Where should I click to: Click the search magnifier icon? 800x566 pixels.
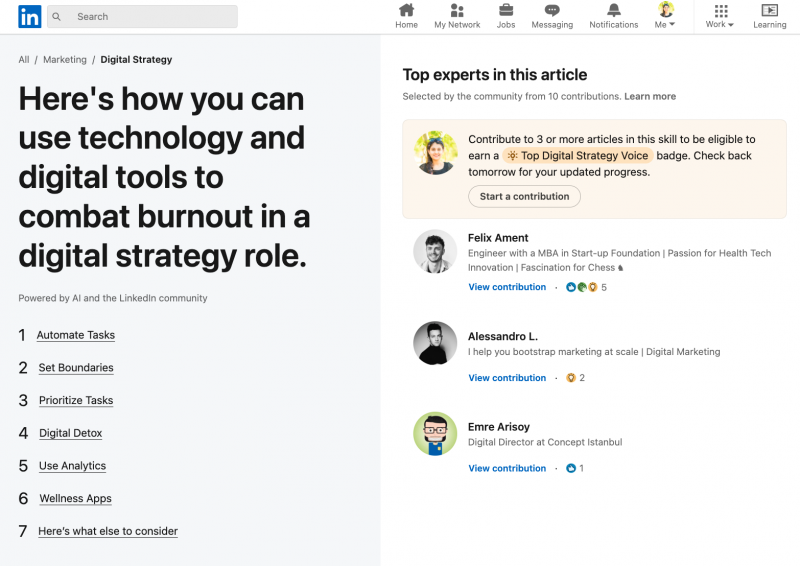(57, 17)
